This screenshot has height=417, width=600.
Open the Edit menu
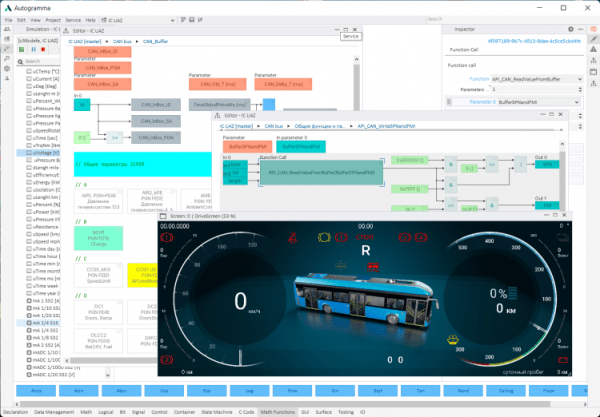pyautogui.click(x=21, y=20)
